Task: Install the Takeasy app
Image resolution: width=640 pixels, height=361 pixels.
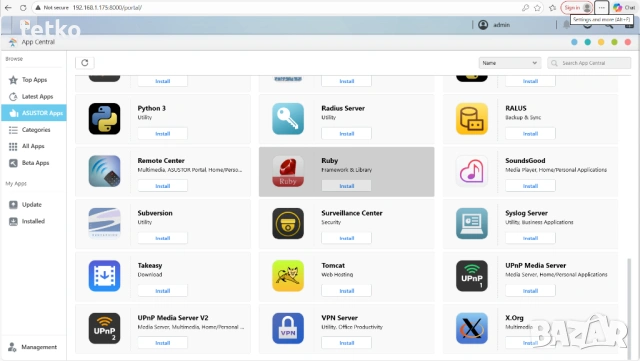Action: pyautogui.click(x=162, y=291)
